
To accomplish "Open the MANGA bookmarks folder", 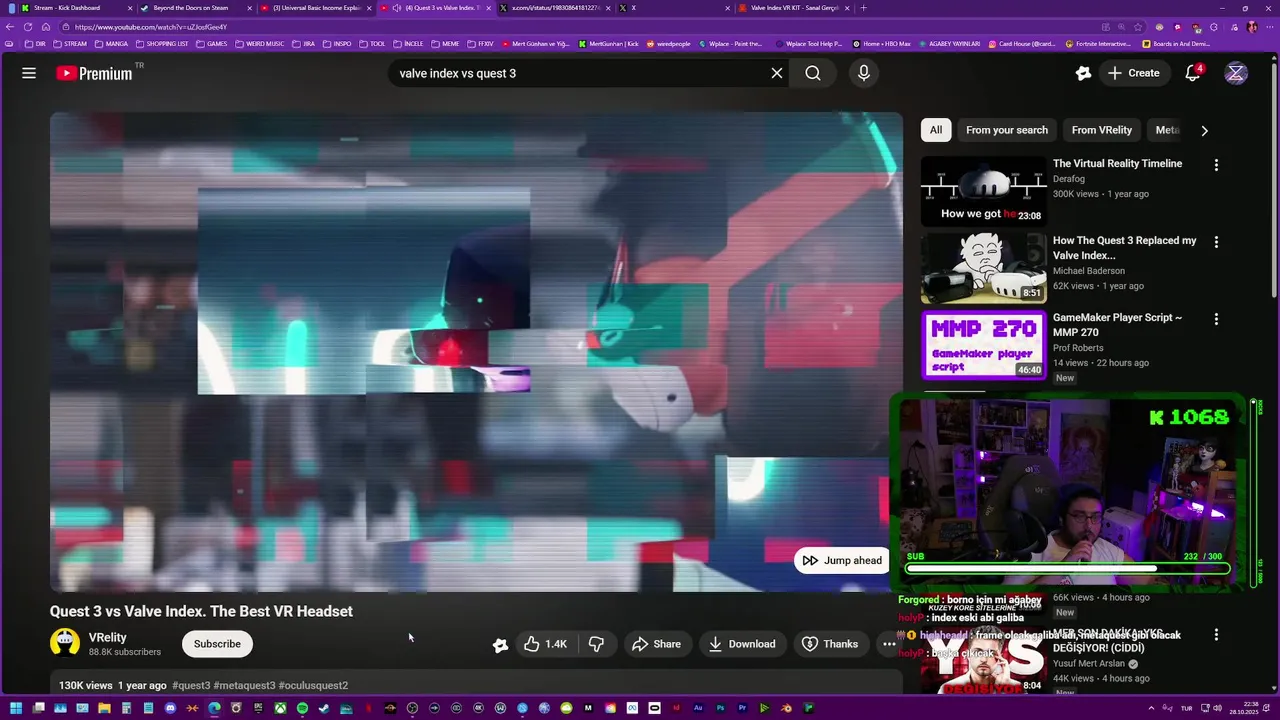I will pos(111,44).
